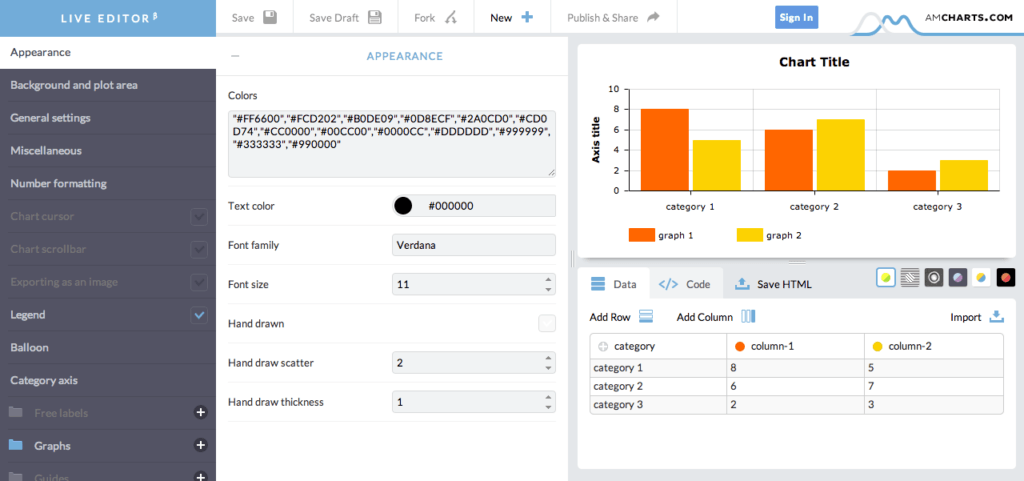Open Background and plot area section
Screen dimensions: 1024x481
108,85
